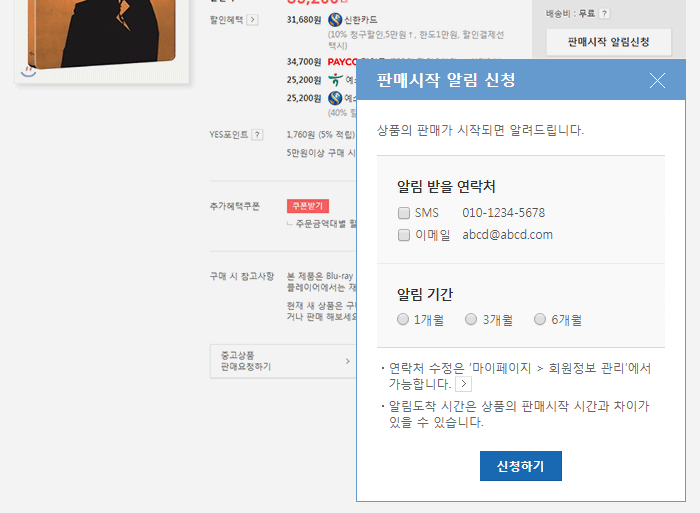Click the PAYCO logo
The image size is (700, 513).
[342, 62]
